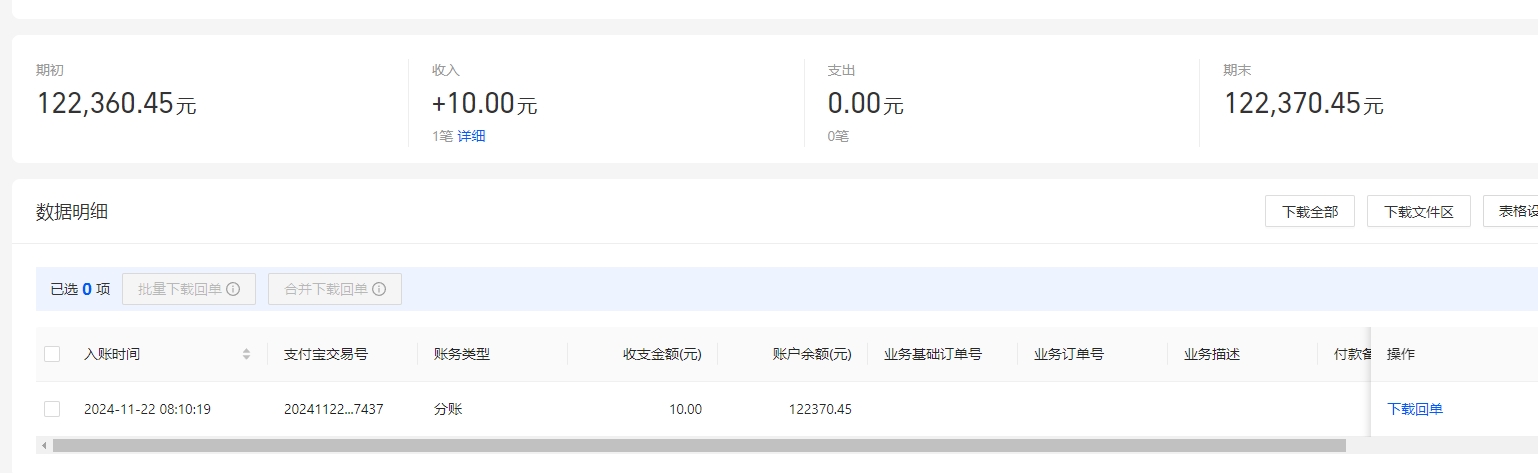Click the 10.00 amount cell in the table
The height and width of the screenshot is (473, 1538).
pyautogui.click(x=686, y=409)
